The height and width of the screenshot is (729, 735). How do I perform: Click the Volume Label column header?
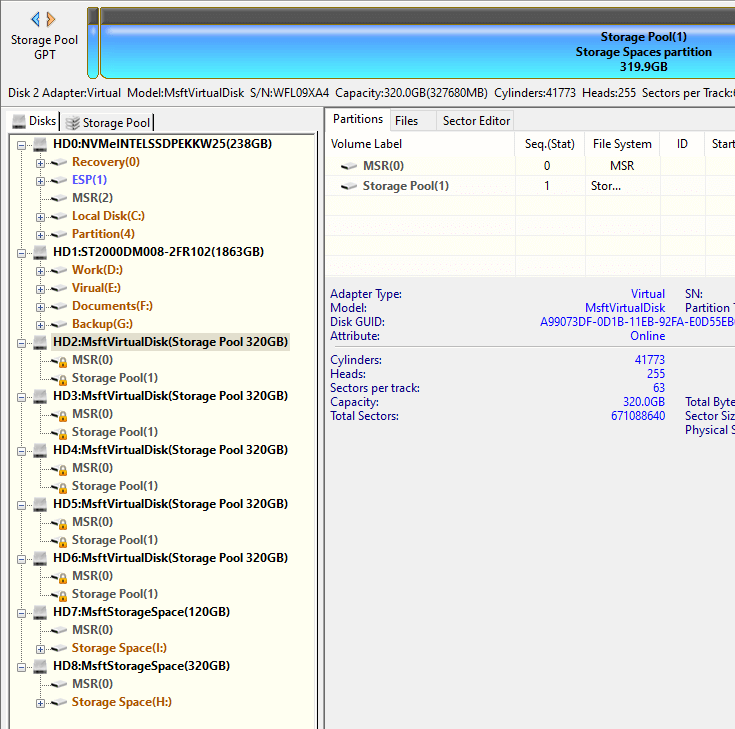click(366, 144)
